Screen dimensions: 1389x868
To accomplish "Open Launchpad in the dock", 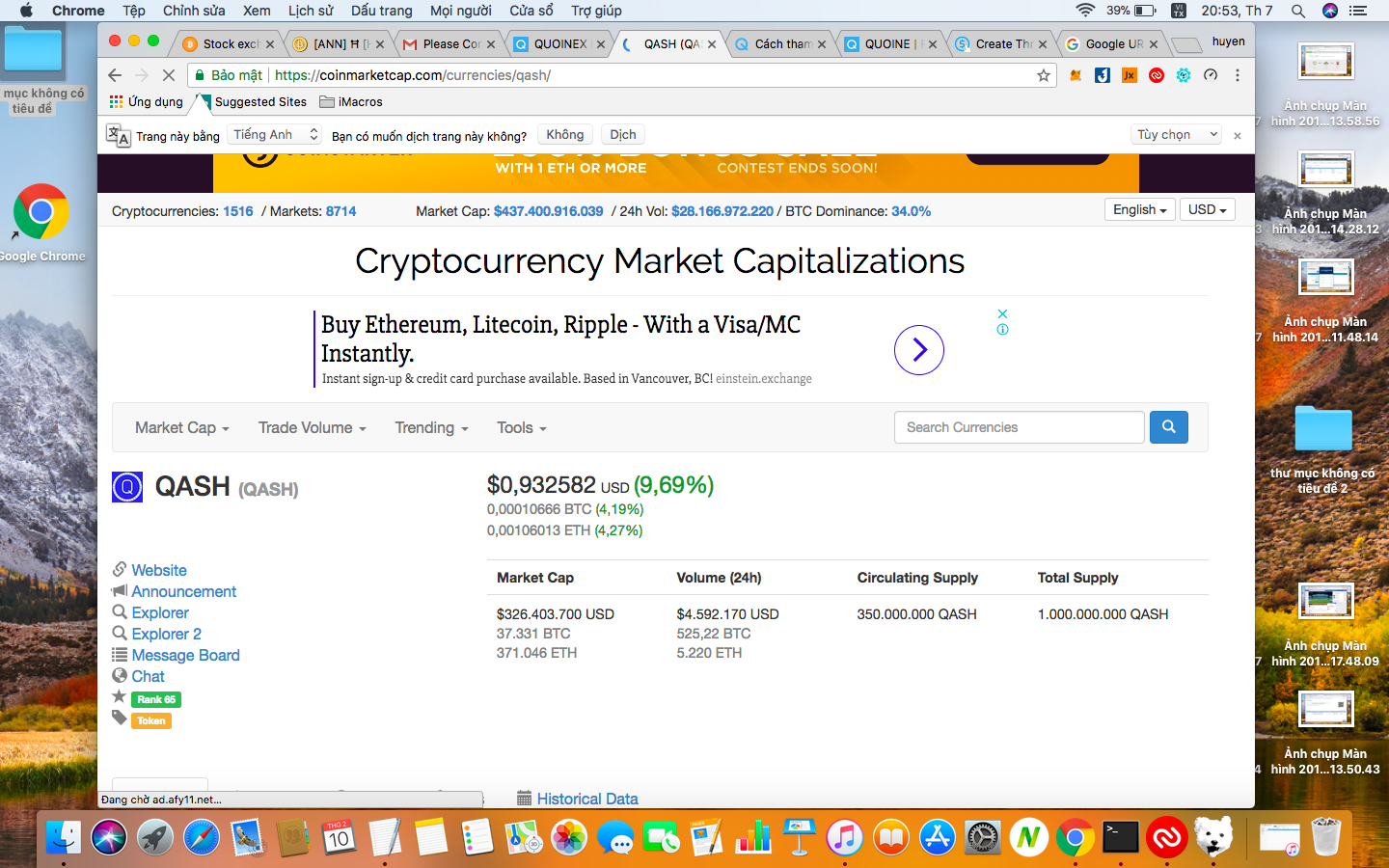I will [155, 837].
